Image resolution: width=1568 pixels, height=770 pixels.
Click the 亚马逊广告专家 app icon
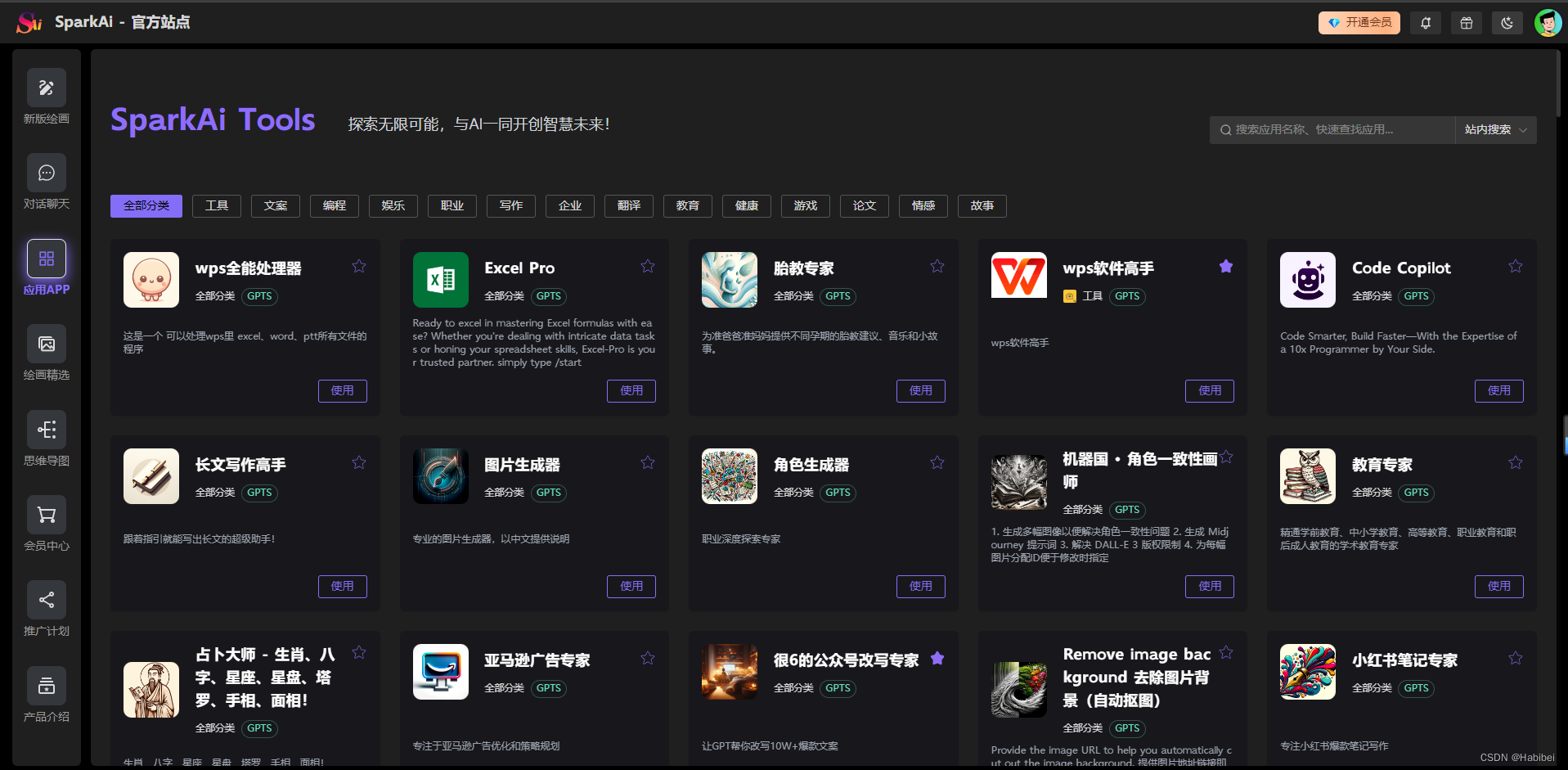(x=441, y=672)
